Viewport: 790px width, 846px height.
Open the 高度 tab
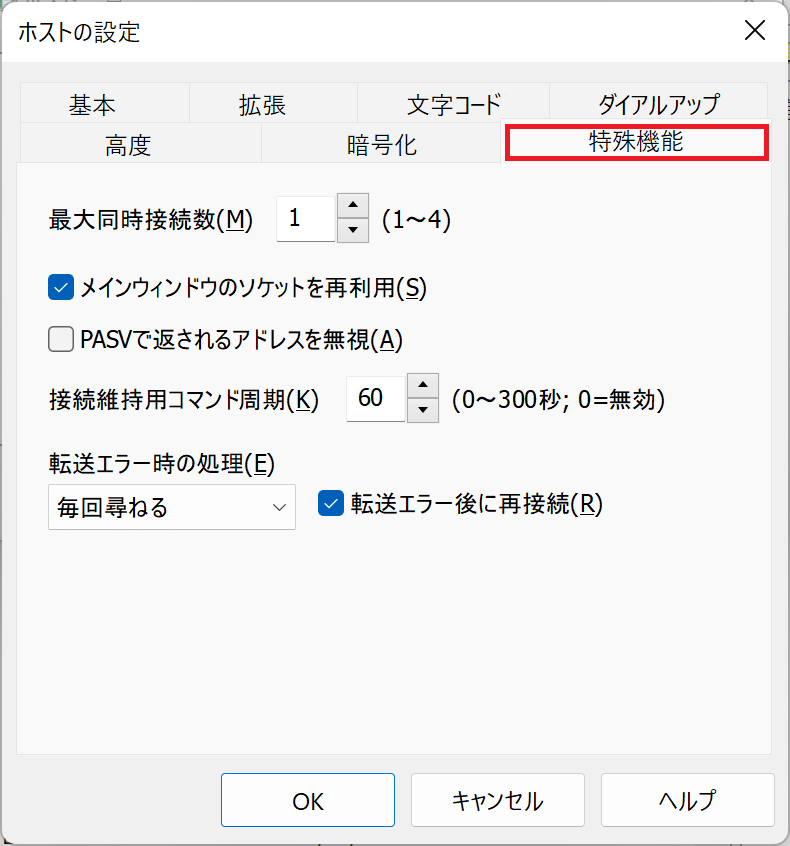128,145
